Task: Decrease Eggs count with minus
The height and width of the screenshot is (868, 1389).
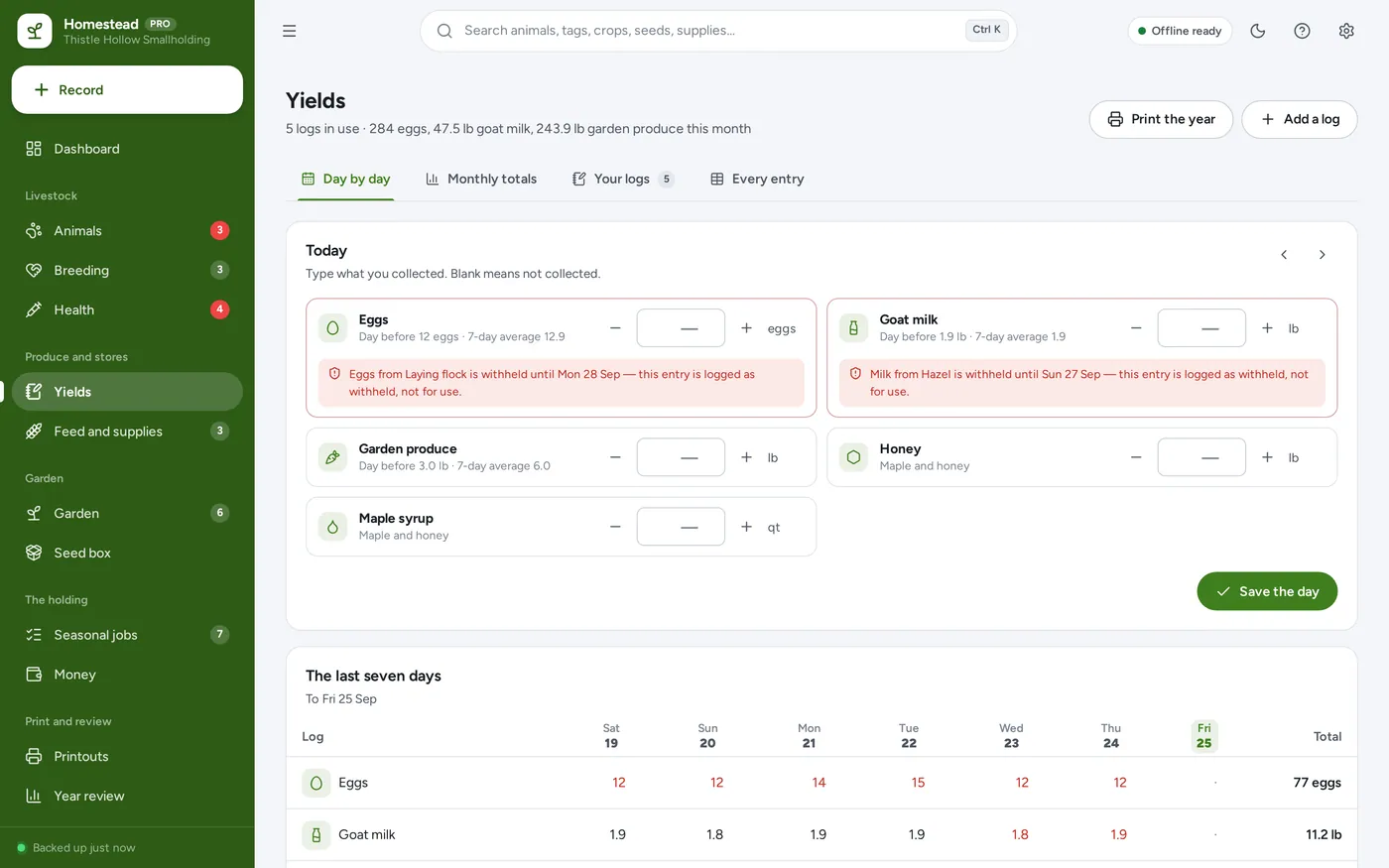Action: pyautogui.click(x=615, y=328)
